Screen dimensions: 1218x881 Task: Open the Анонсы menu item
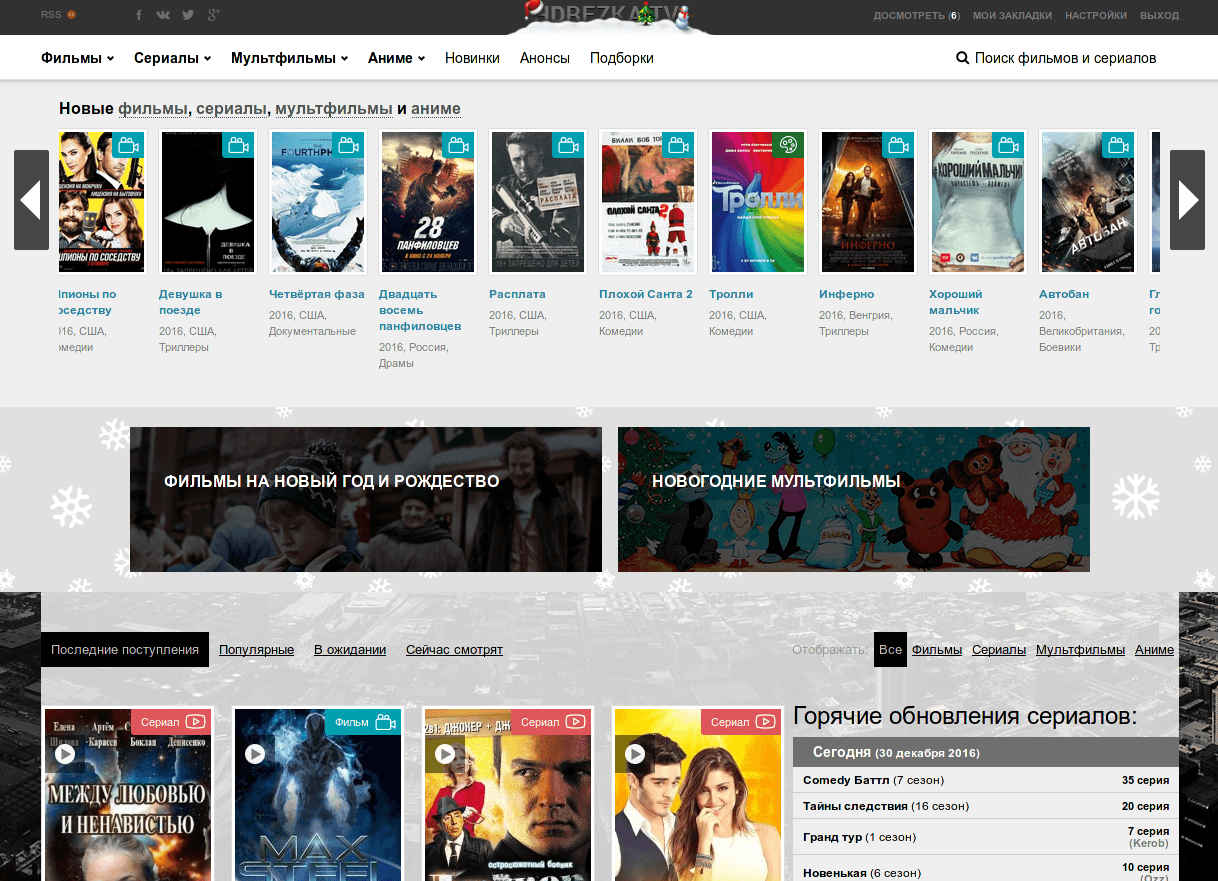(545, 58)
